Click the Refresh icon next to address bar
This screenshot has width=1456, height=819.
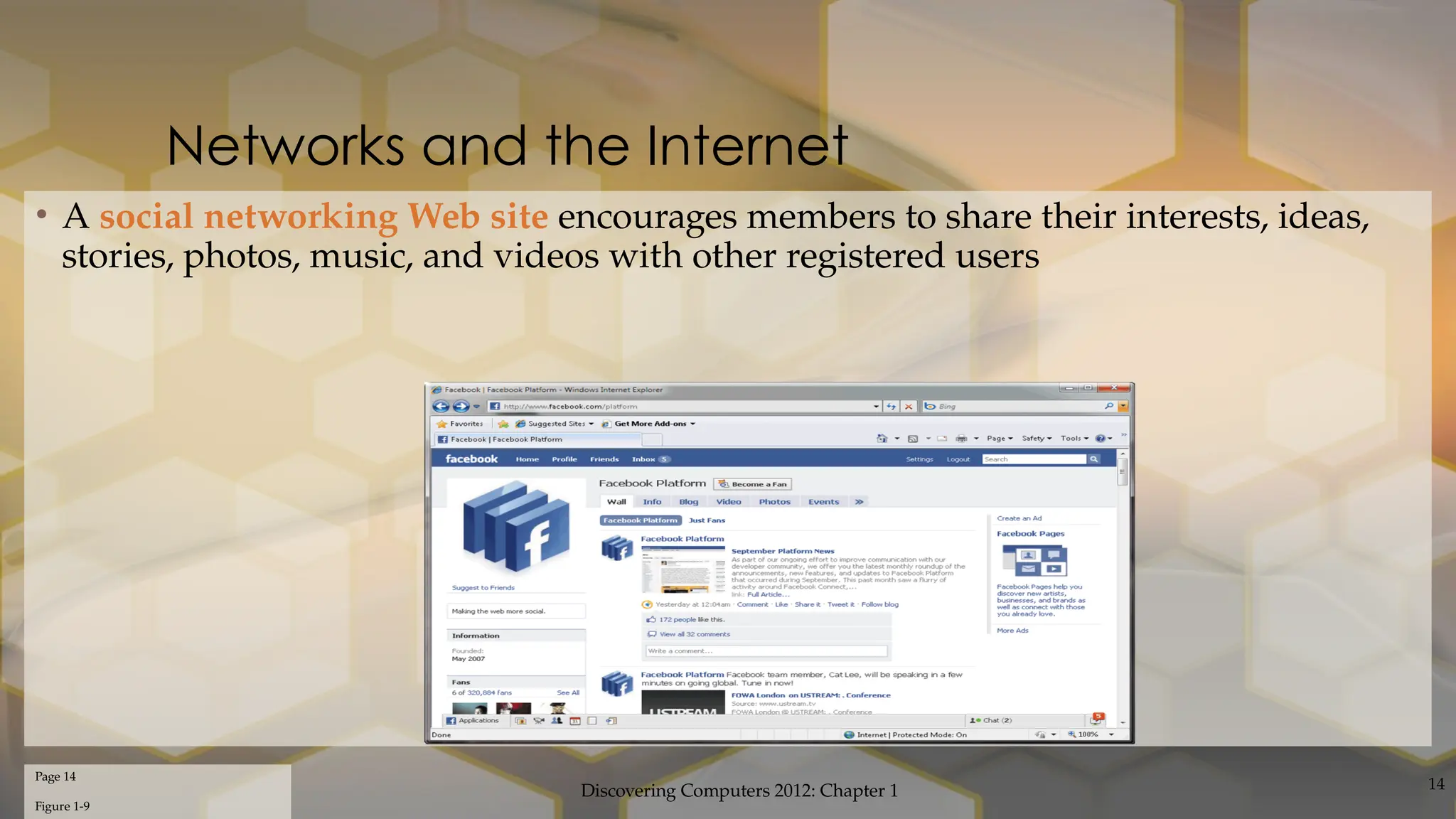[891, 407]
